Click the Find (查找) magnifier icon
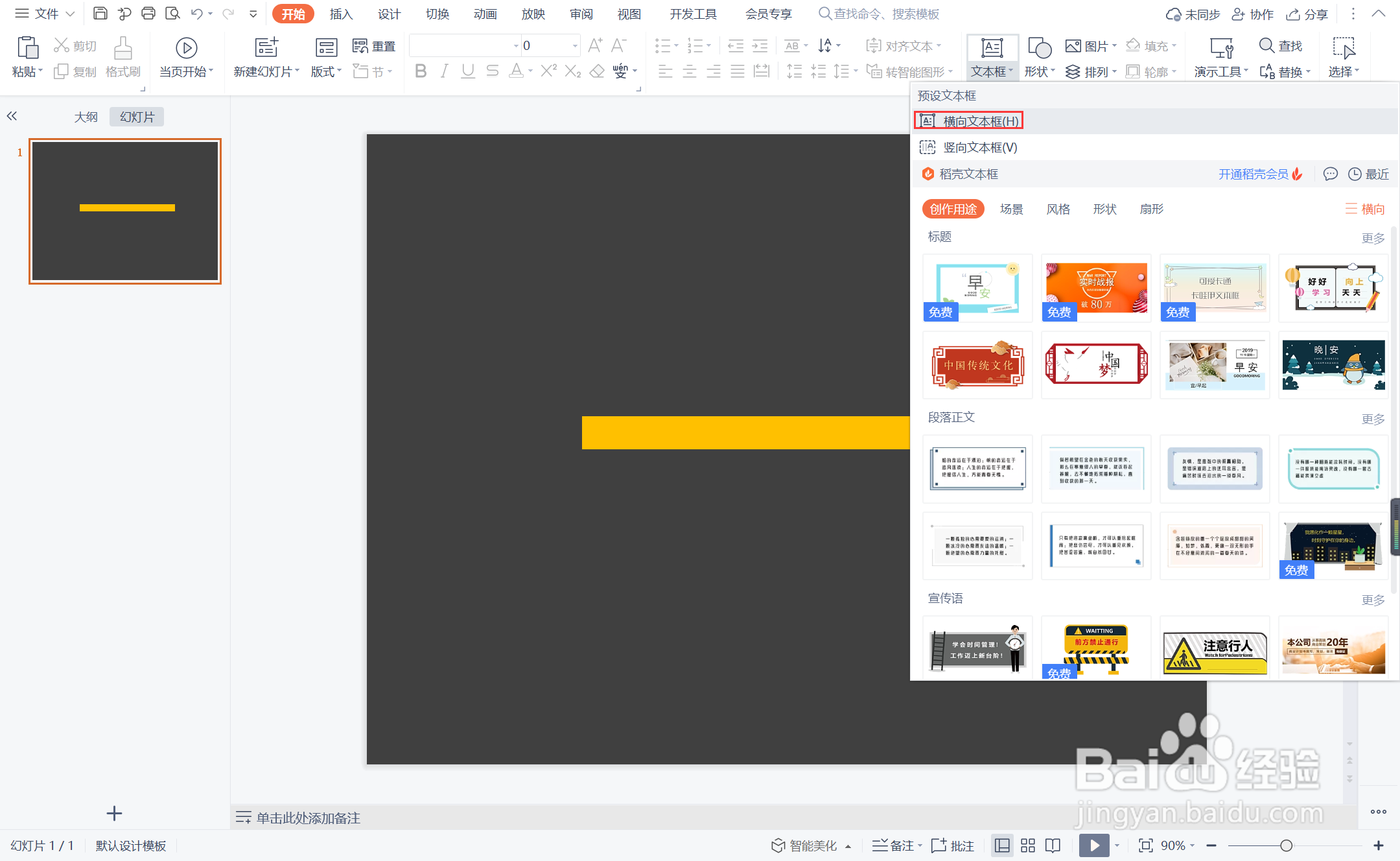The width and height of the screenshot is (1400, 861). (1266, 45)
